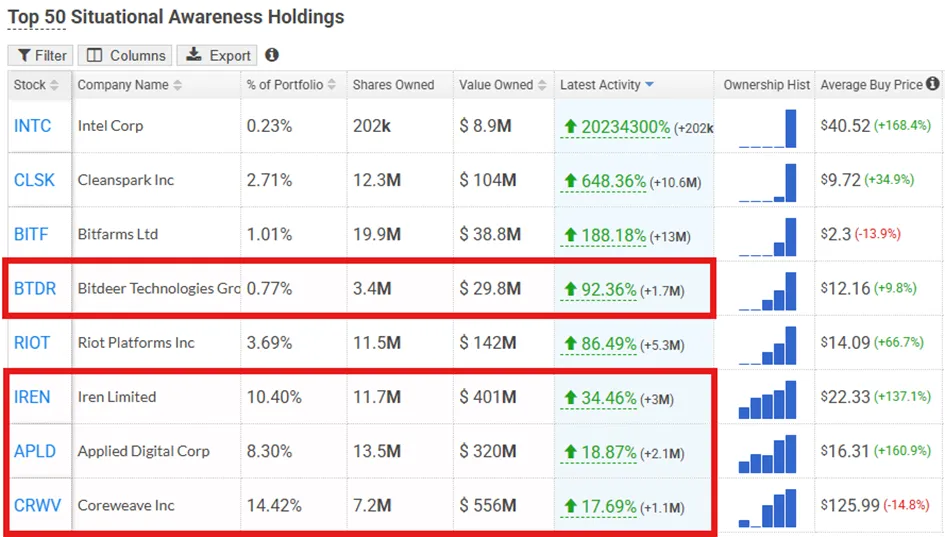Screen dimensions: 945x537
Task: Click info icon next to Average Buy Price
Action: (x=932, y=84)
